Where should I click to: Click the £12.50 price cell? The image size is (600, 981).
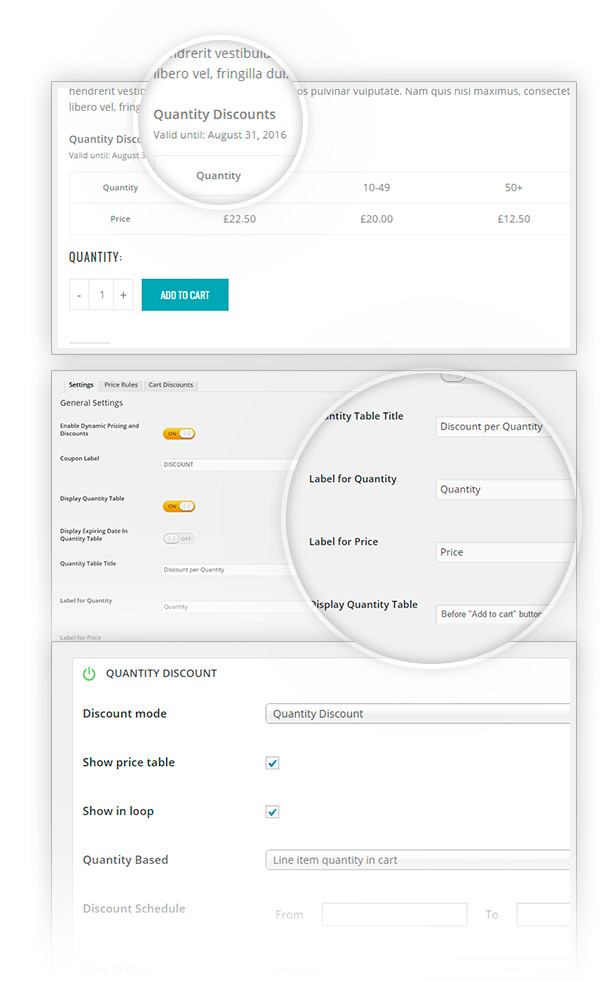[x=514, y=219]
